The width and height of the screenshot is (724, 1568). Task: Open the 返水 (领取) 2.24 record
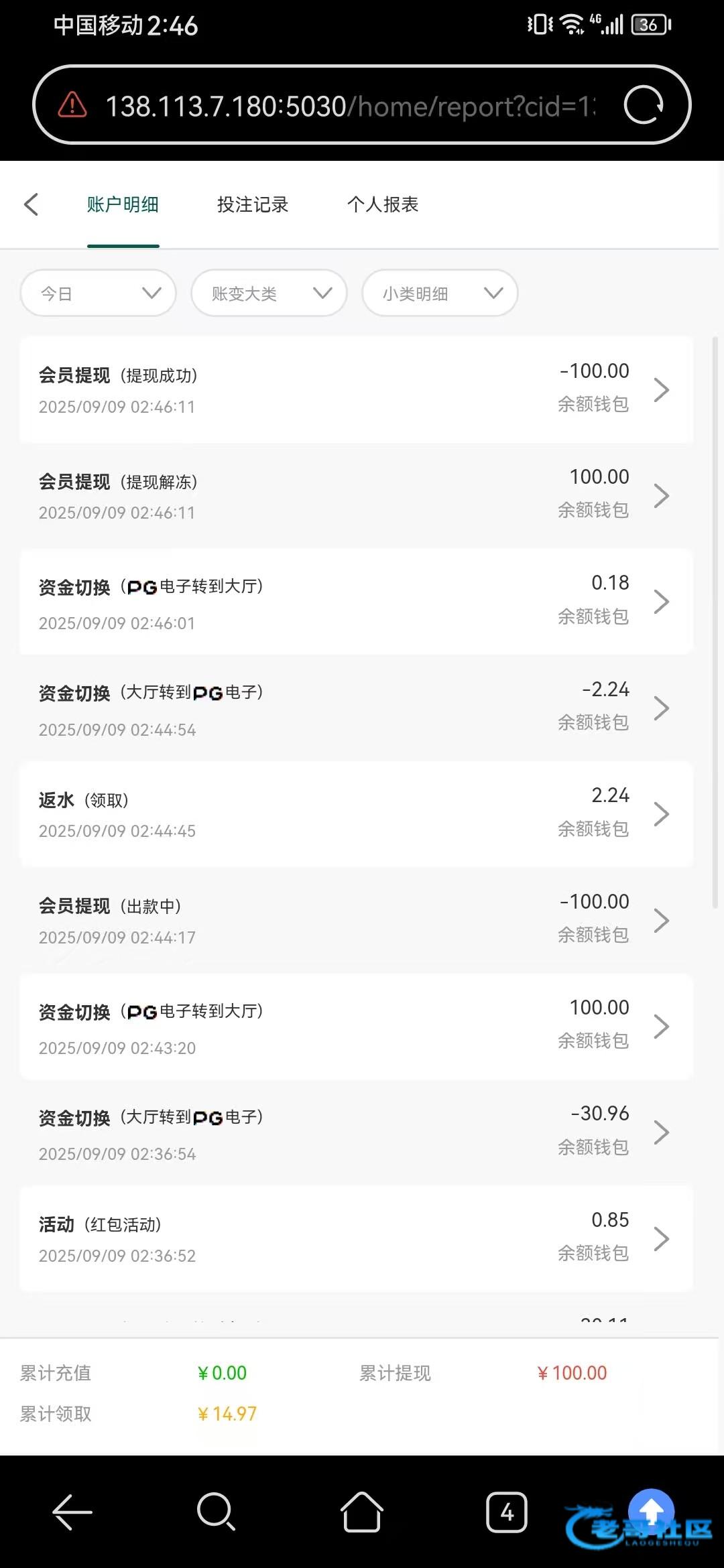coord(355,814)
